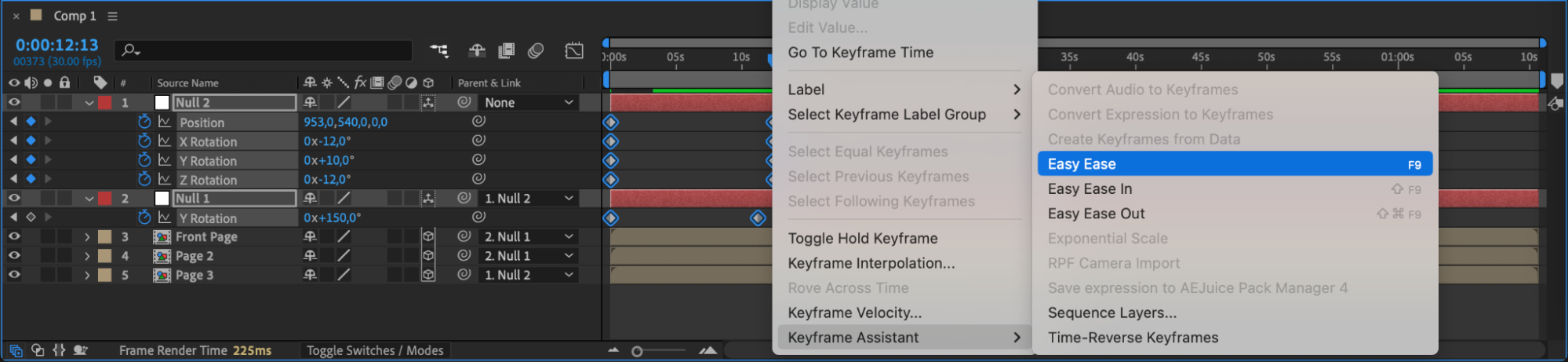Image resolution: width=1568 pixels, height=362 pixels.
Task: Click the Position property stopwatch
Action: [144, 122]
